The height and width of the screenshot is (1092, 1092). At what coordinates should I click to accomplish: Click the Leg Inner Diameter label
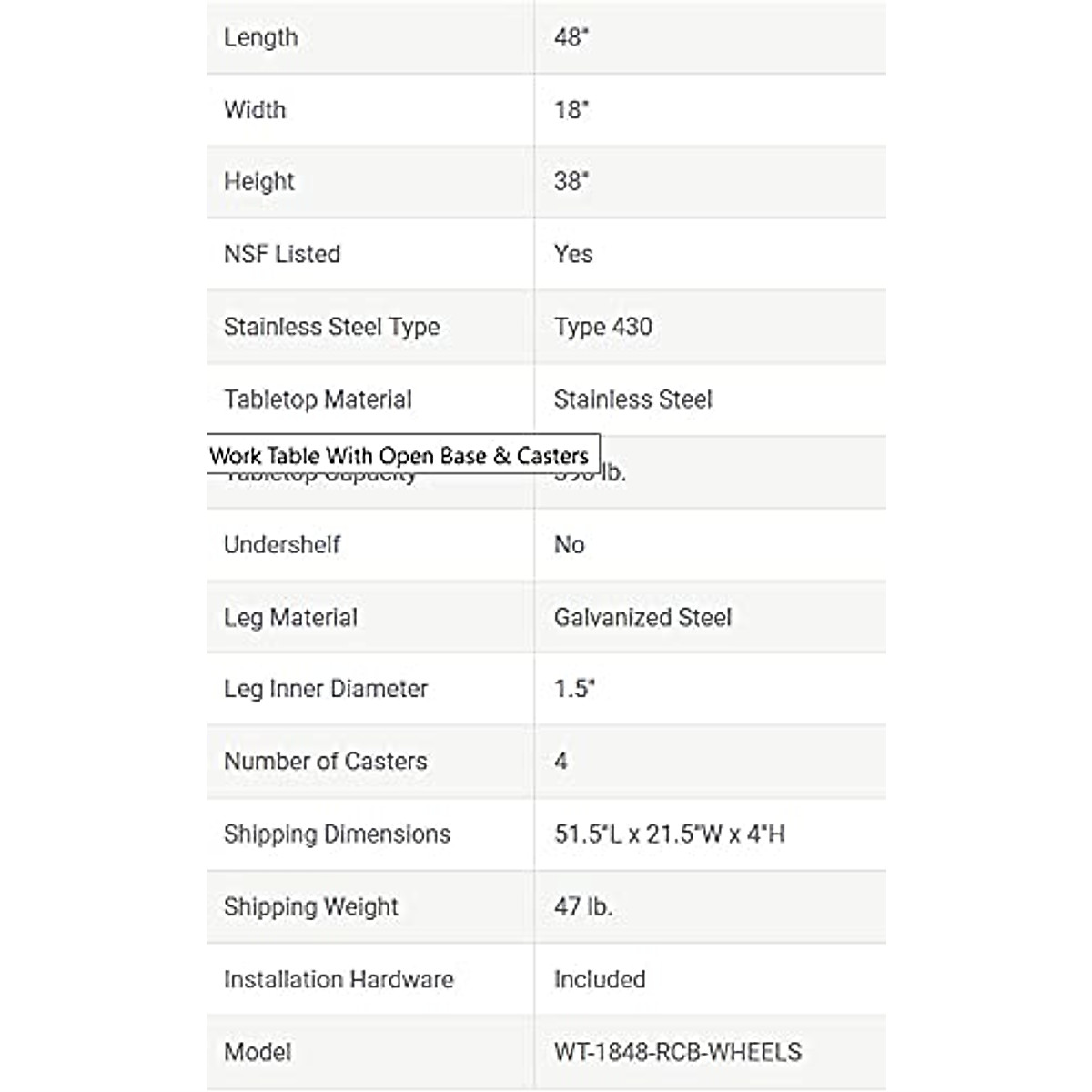(x=326, y=689)
